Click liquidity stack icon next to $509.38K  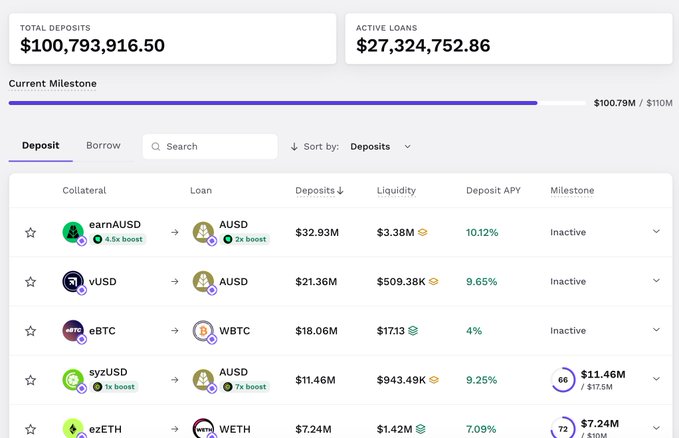click(x=433, y=282)
